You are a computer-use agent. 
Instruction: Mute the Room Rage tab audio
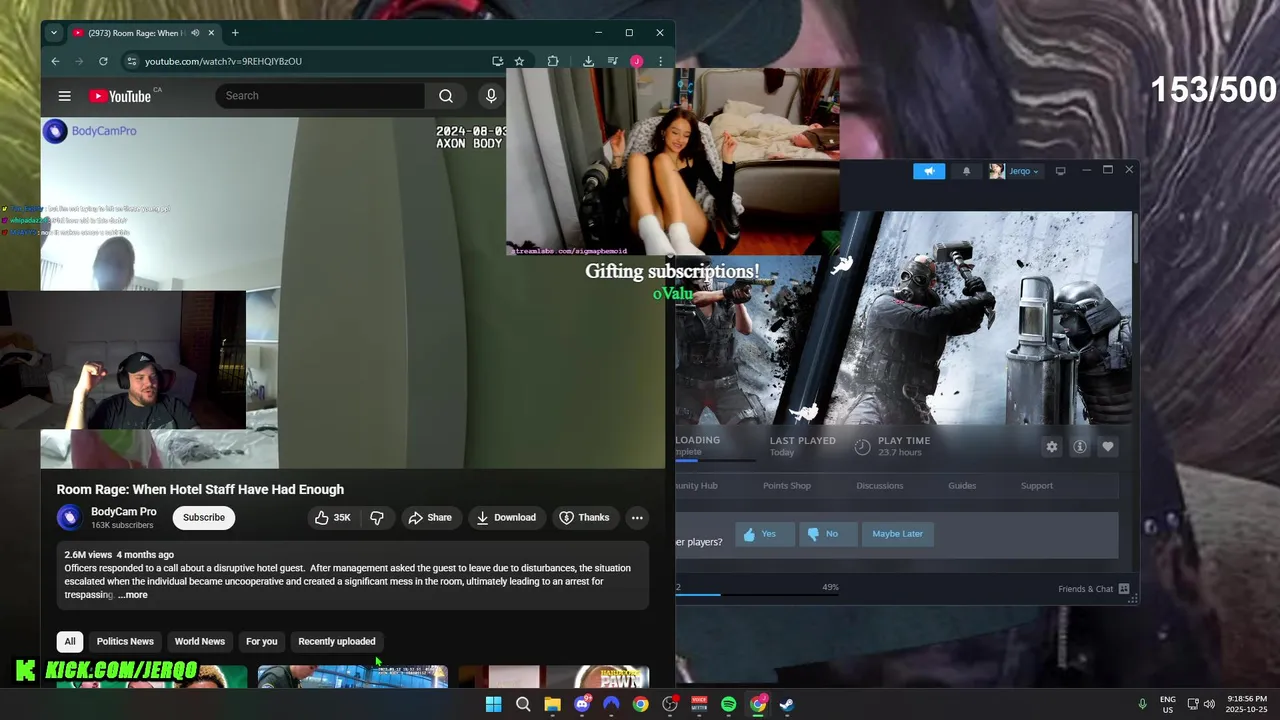195,33
